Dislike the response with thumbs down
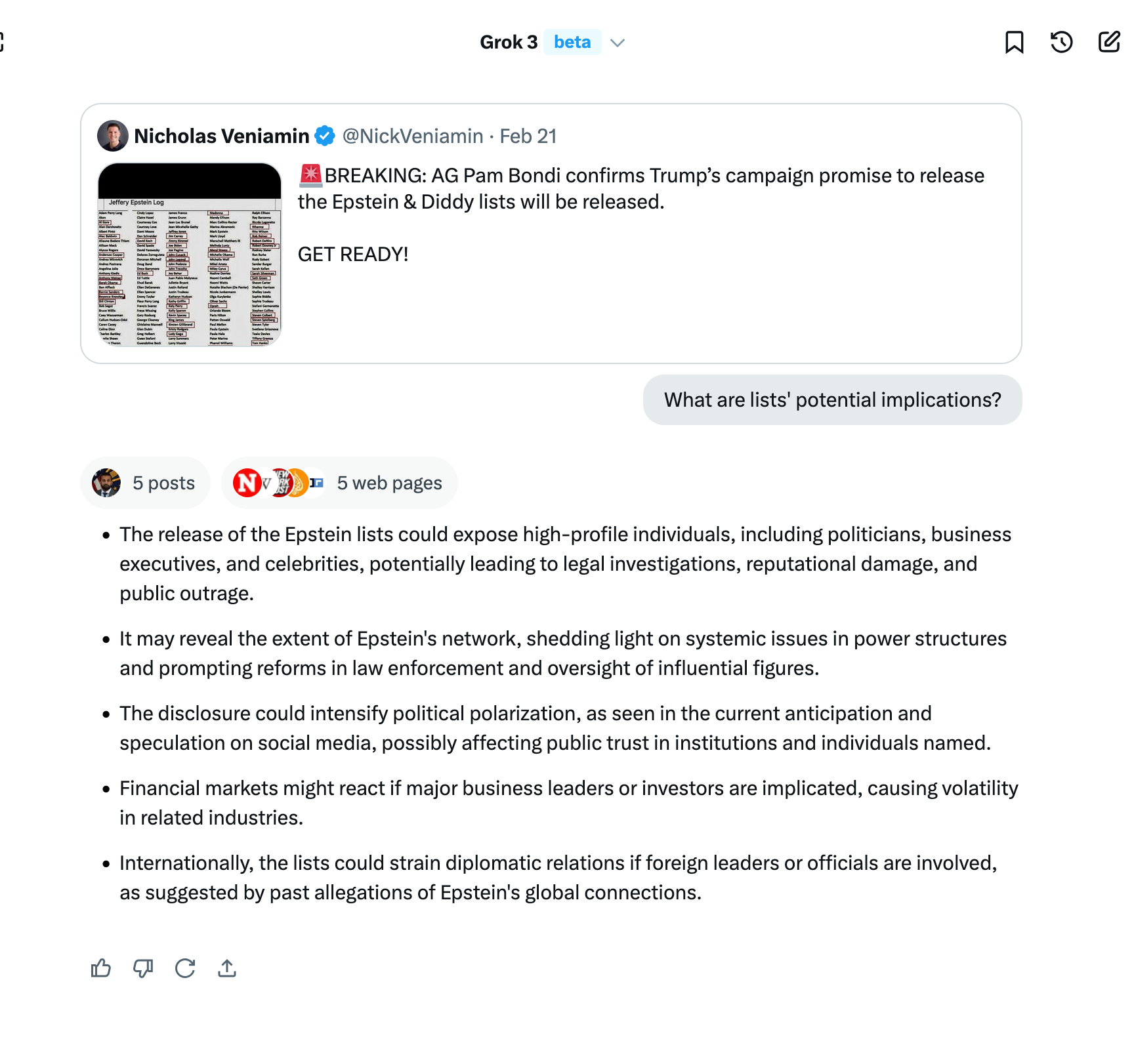This screenshot has width=1134, height=1064. tap(143, 968)
